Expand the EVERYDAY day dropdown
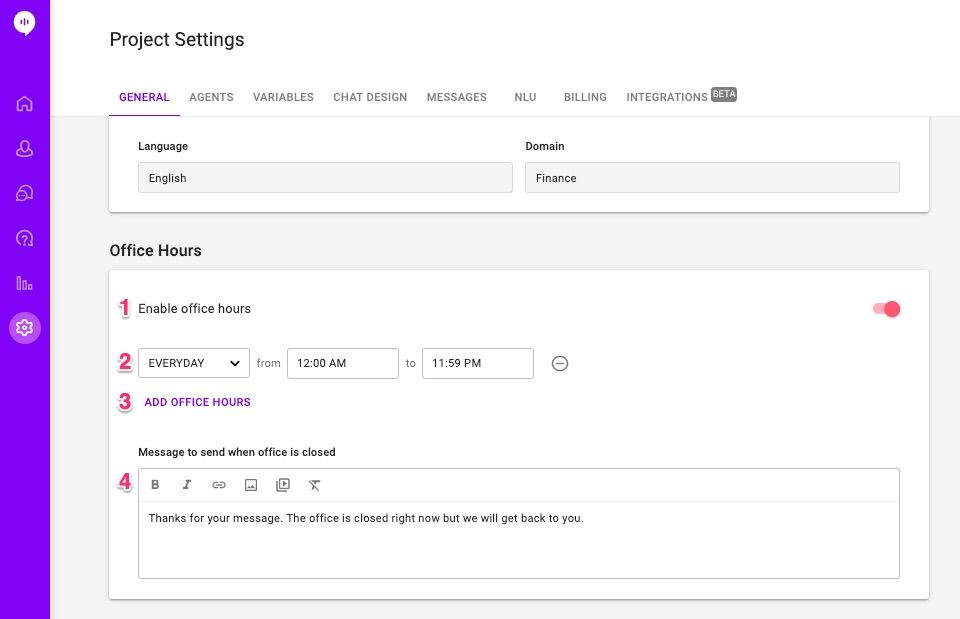 coord(193,363)
